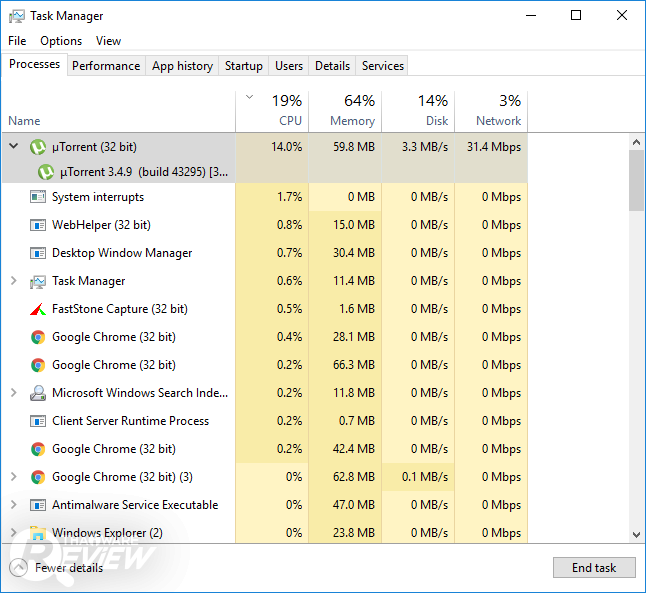Click the WebHelper (32 bit) icon

[38, 225]
